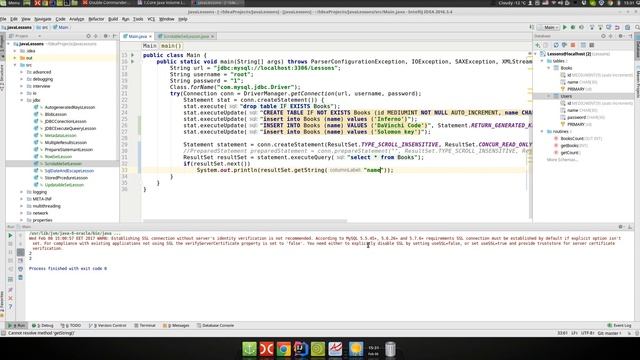
Task: Click the gear icon in Run panel header
Action: 620,227
